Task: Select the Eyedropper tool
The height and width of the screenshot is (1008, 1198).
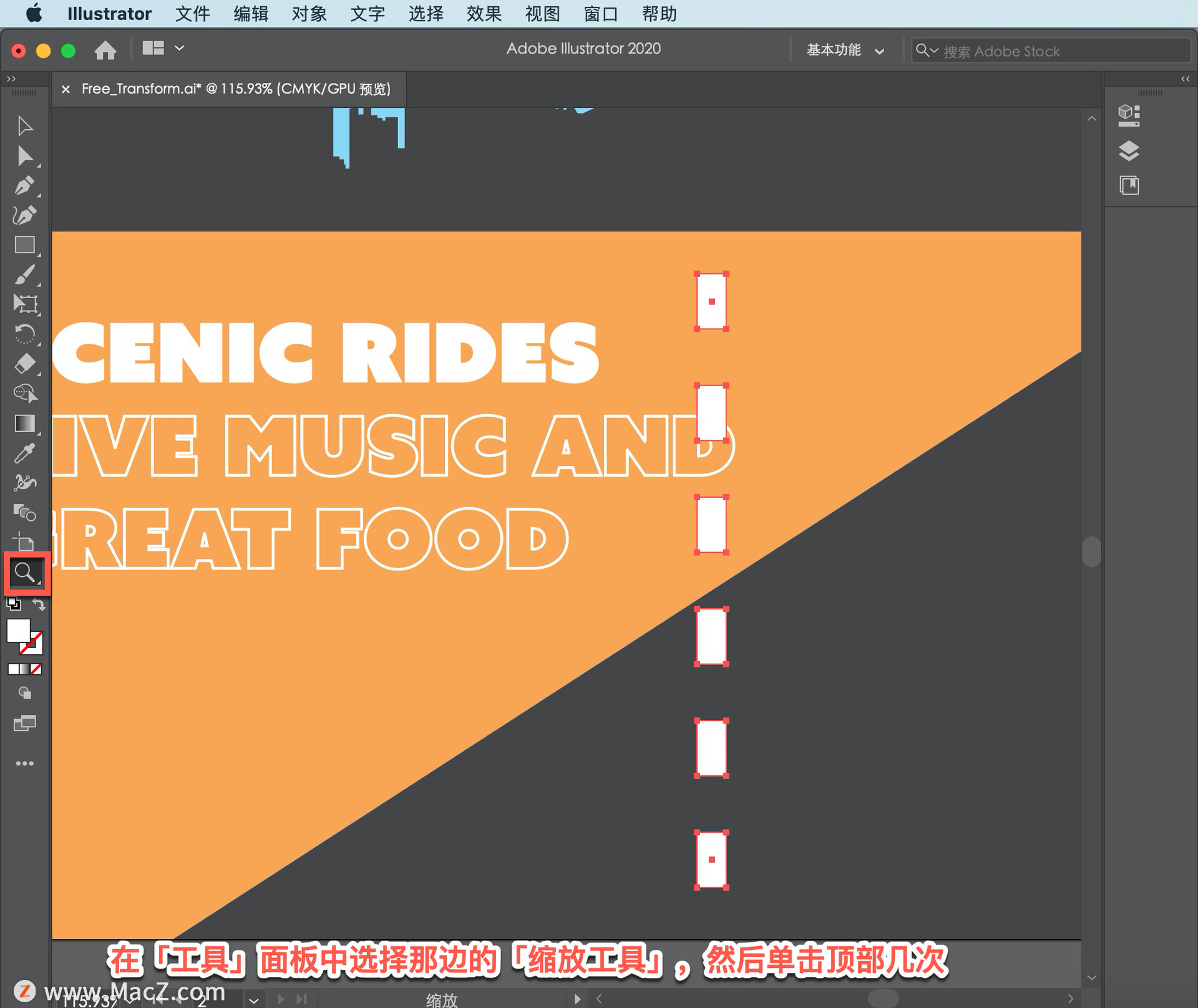Action: click(25, 453)
